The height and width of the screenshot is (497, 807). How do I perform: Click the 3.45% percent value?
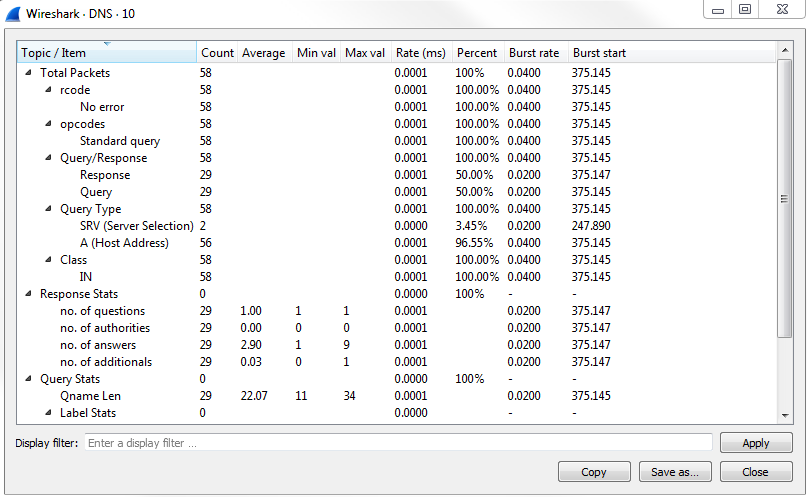click(471, 225)
